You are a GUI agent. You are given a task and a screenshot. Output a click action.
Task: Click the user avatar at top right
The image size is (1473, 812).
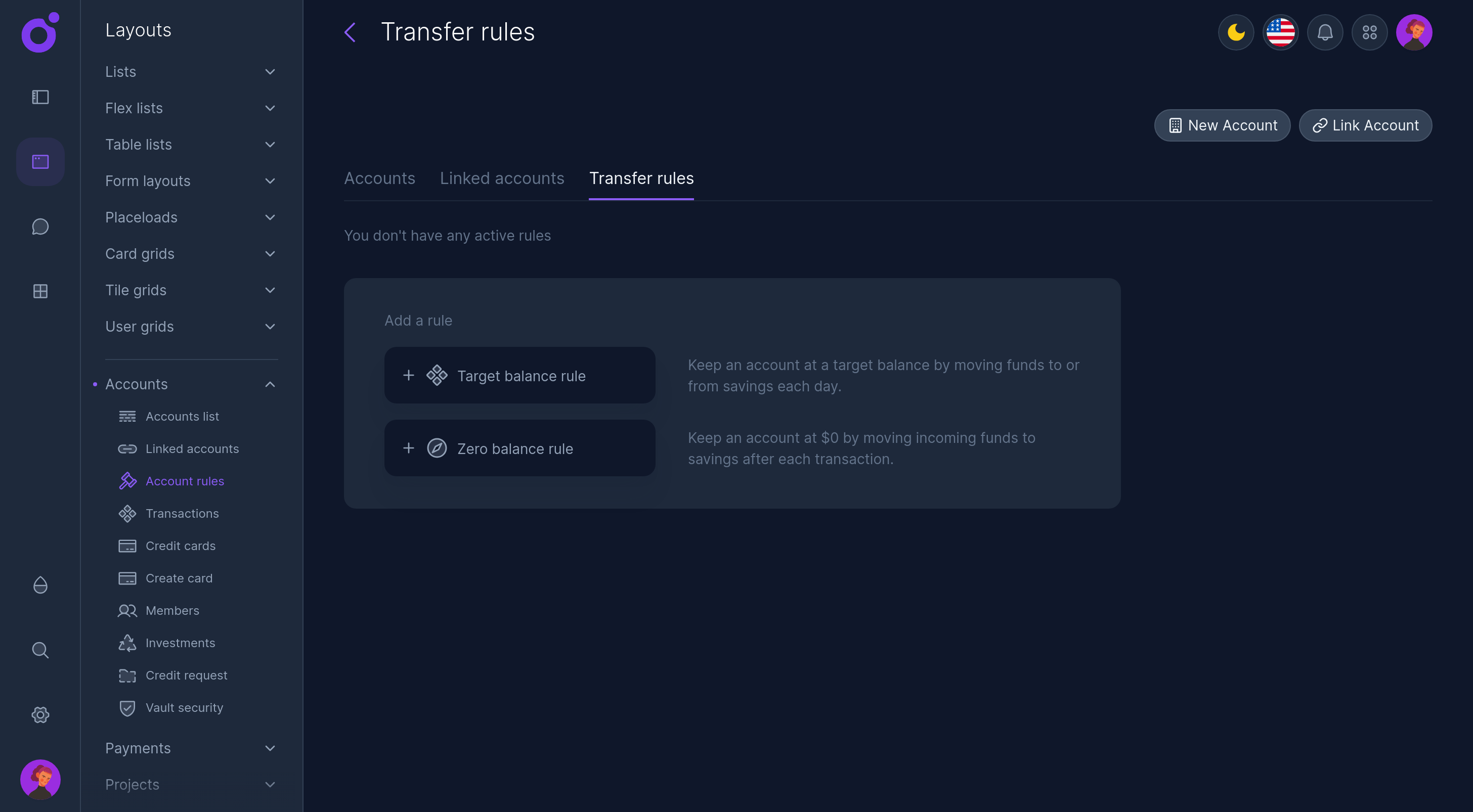tap(1415, 32)
